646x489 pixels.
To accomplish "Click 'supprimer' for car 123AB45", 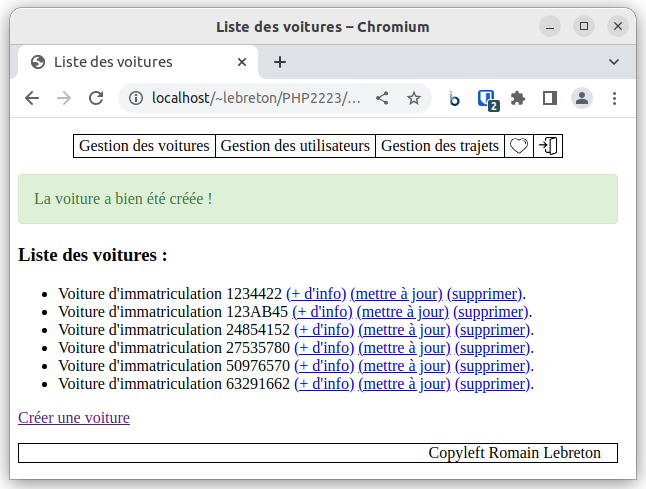I will 491,312.
